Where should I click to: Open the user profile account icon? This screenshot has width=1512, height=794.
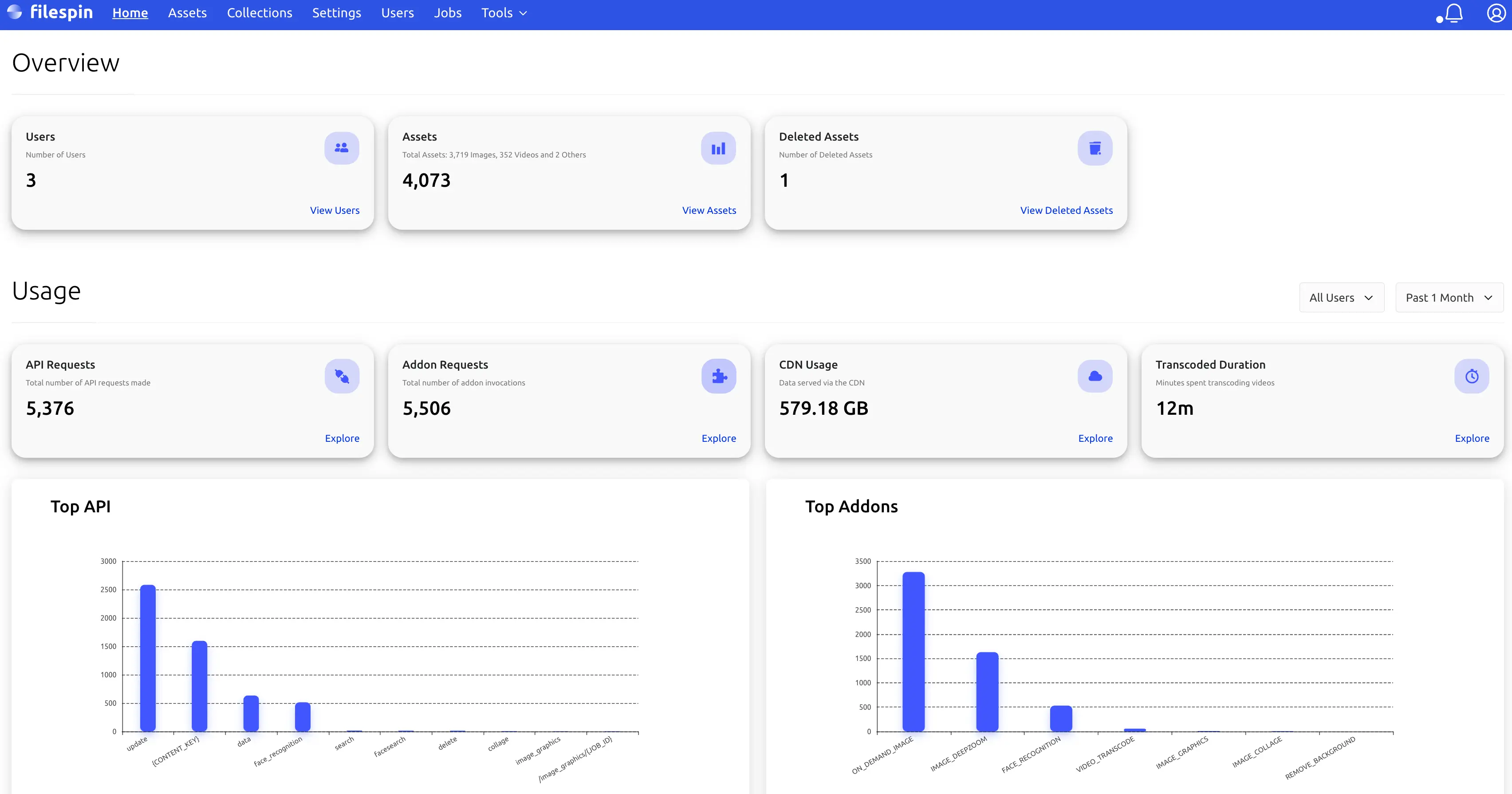pos(1496,13)
